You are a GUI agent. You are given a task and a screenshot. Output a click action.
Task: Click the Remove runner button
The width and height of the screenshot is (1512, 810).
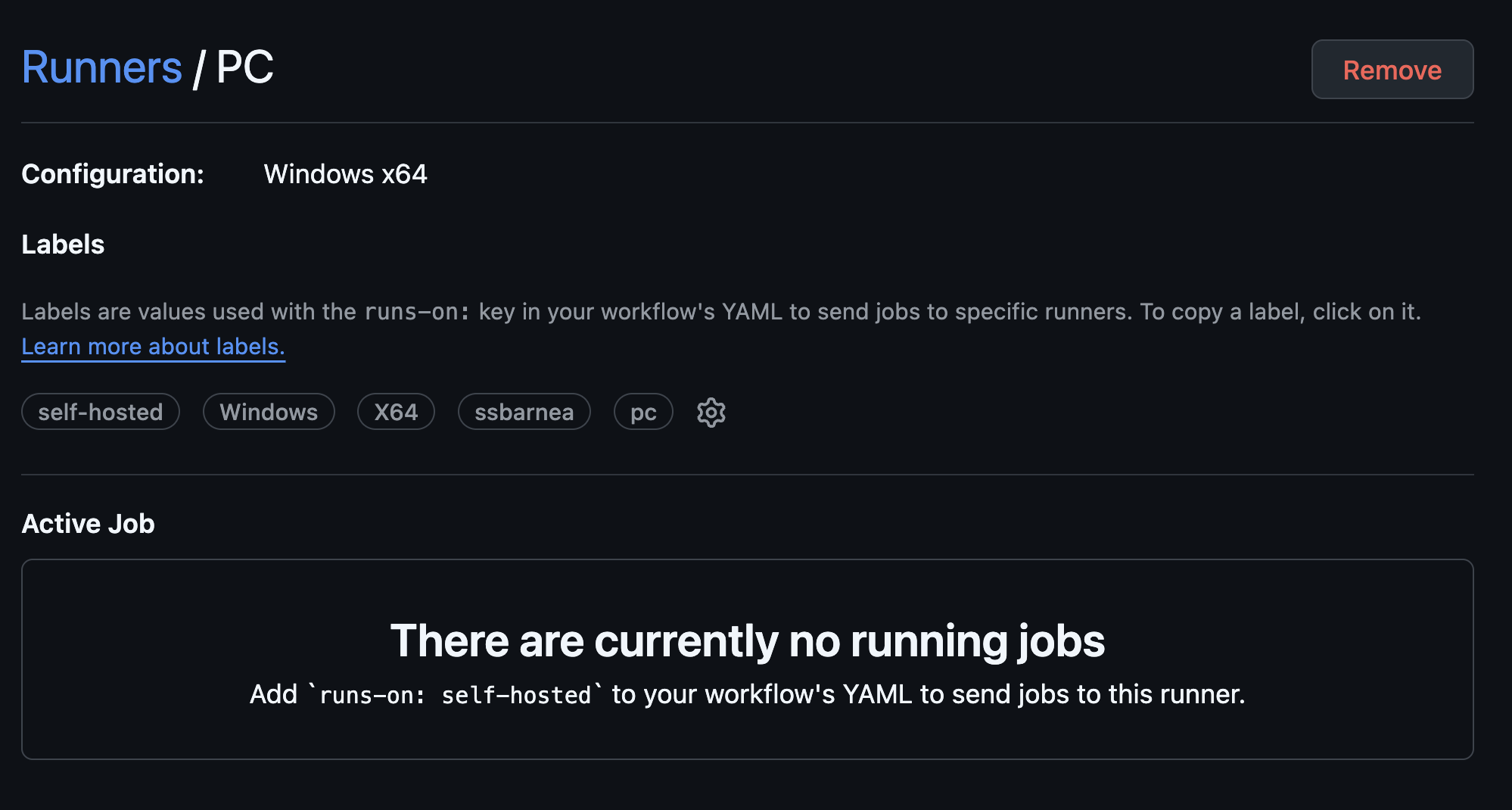(1392, 70)
